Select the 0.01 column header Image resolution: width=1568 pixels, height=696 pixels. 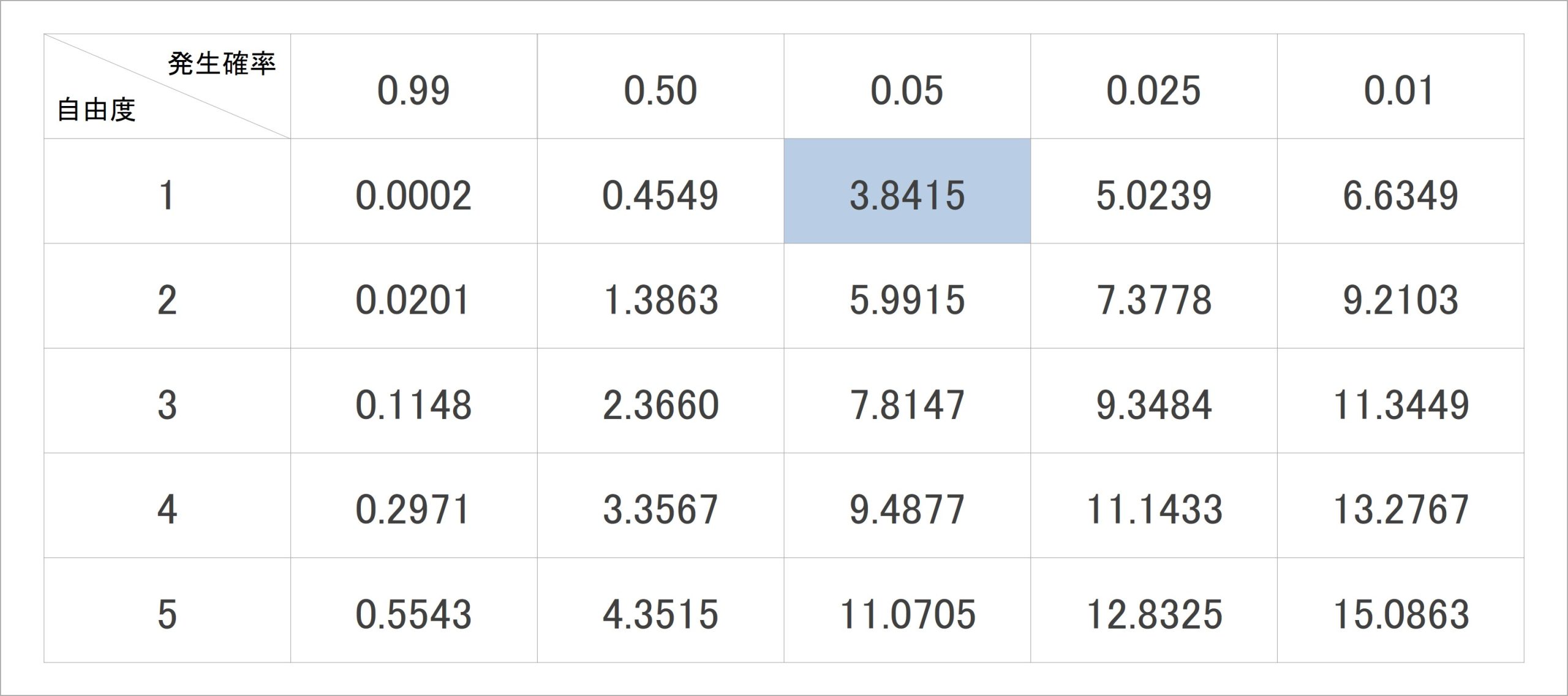[1401, 86]
